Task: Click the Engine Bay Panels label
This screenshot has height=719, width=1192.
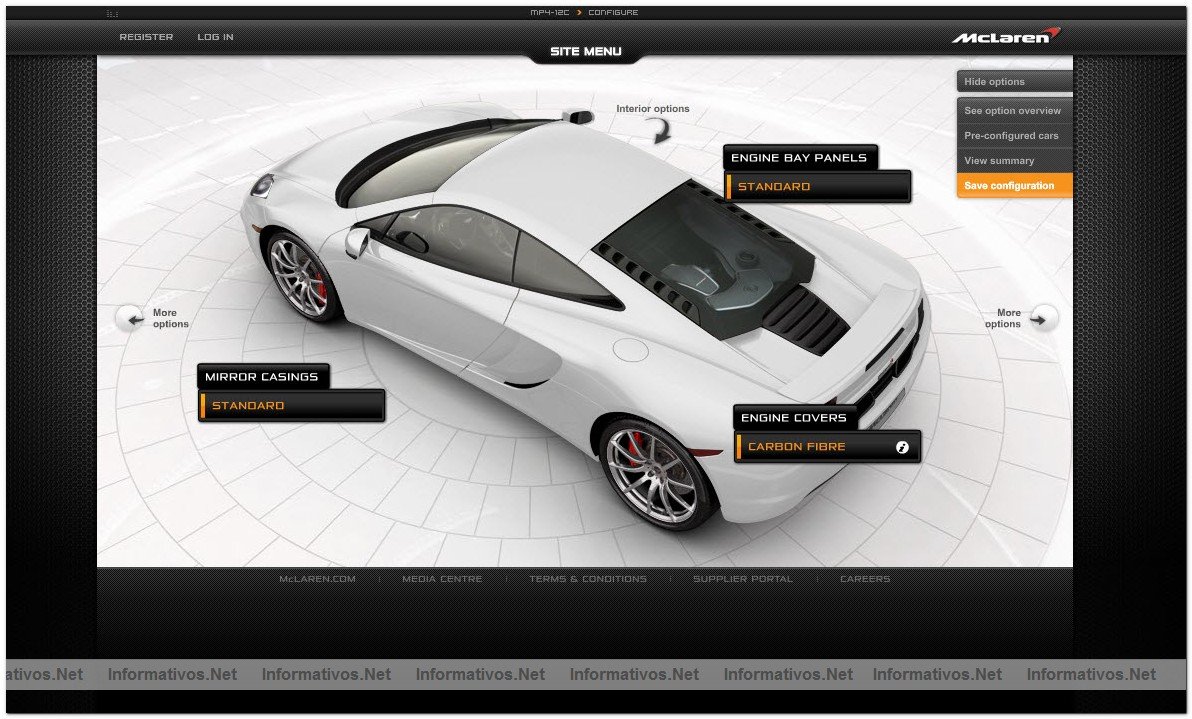Action: pyautogui.click(x=799, y=158)
